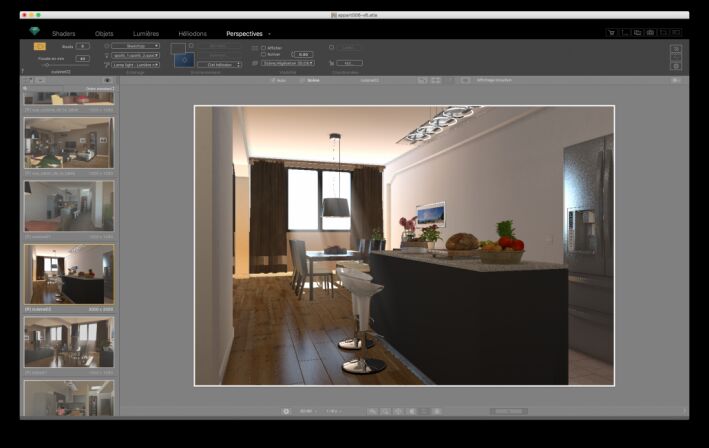Image resolution: width=709 pixels, height=448 pixels.
Task: Click the list view icon atop thumbnail panel
Action: 28,80
